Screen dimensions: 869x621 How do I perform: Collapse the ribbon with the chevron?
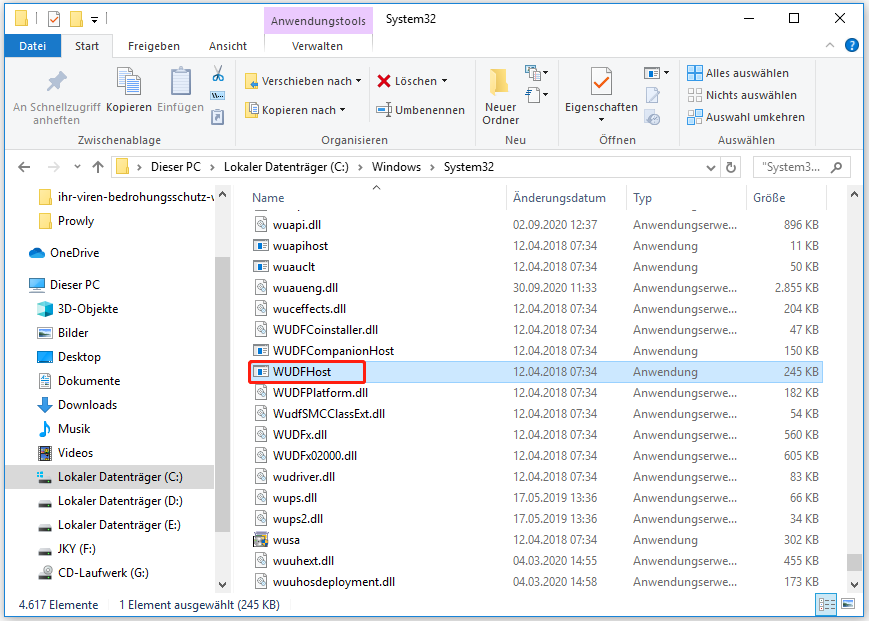(x=830, y=45)
